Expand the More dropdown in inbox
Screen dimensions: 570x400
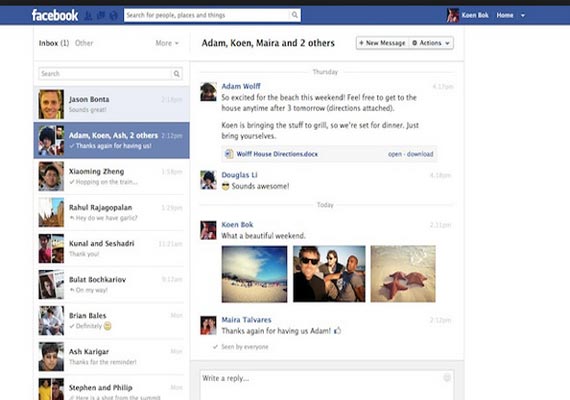tap(167, 43)
